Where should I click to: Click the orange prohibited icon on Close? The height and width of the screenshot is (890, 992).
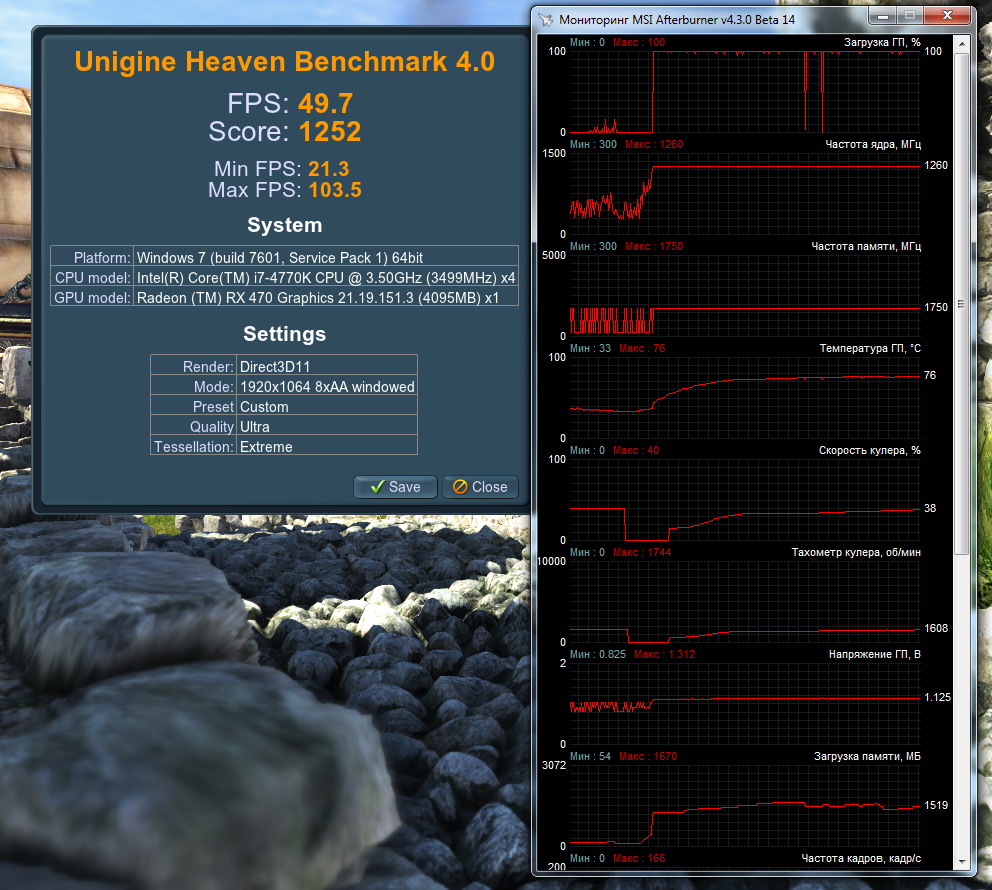pyautogui.click(x=461, y=486)
